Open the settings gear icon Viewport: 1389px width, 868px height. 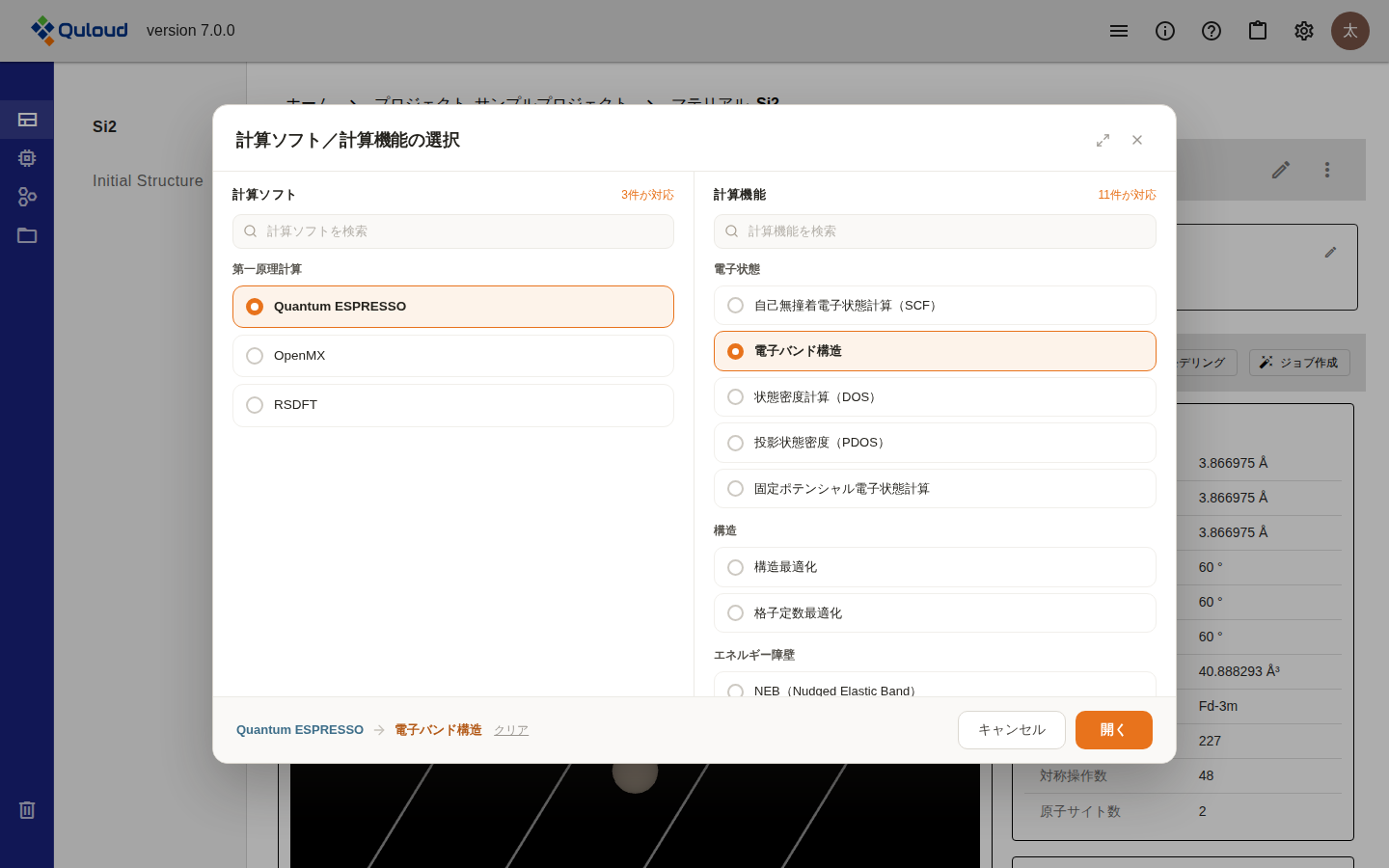click(1304, 31)
